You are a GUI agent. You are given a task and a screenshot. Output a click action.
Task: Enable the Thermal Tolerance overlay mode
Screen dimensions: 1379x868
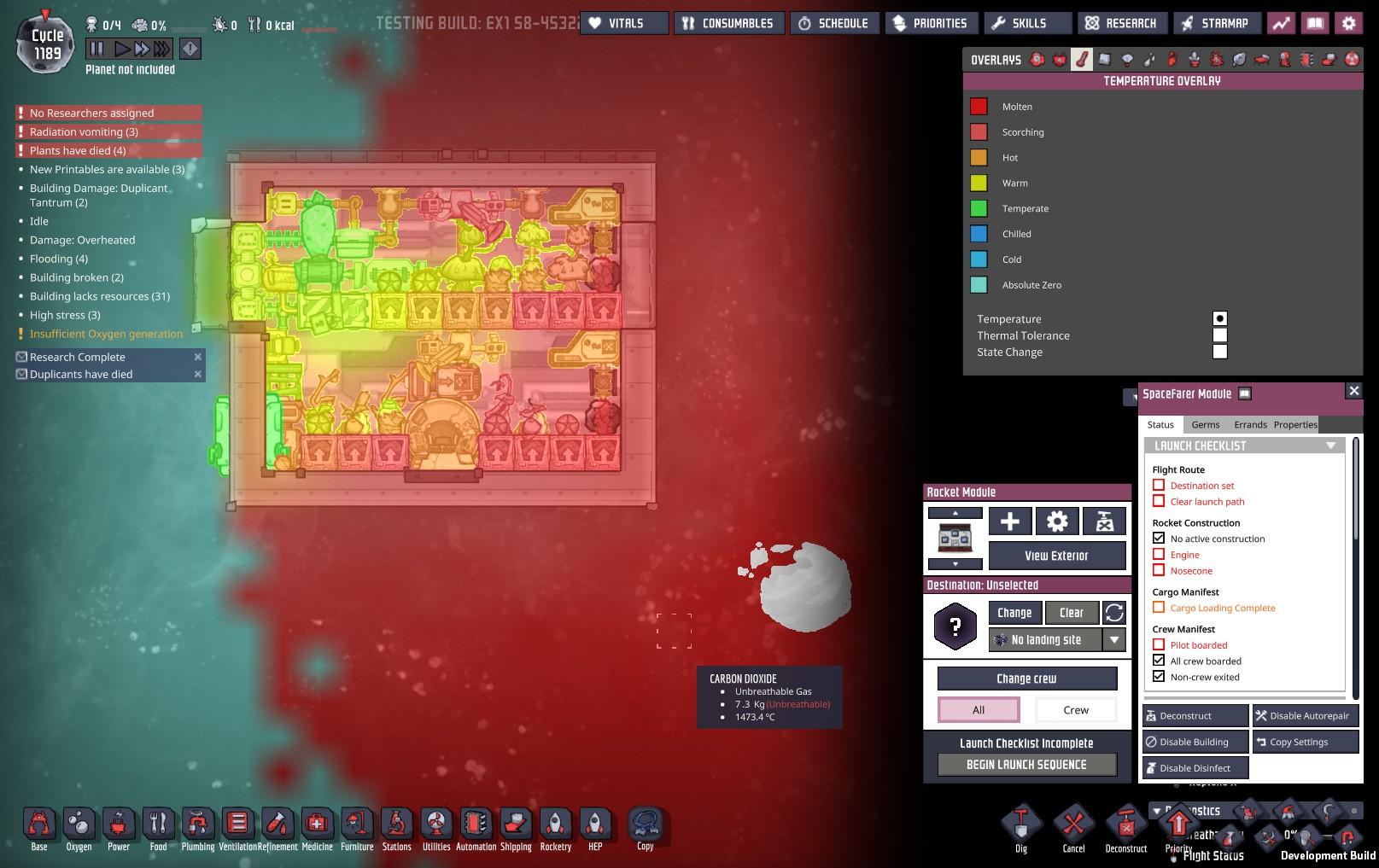[1219, 335]
